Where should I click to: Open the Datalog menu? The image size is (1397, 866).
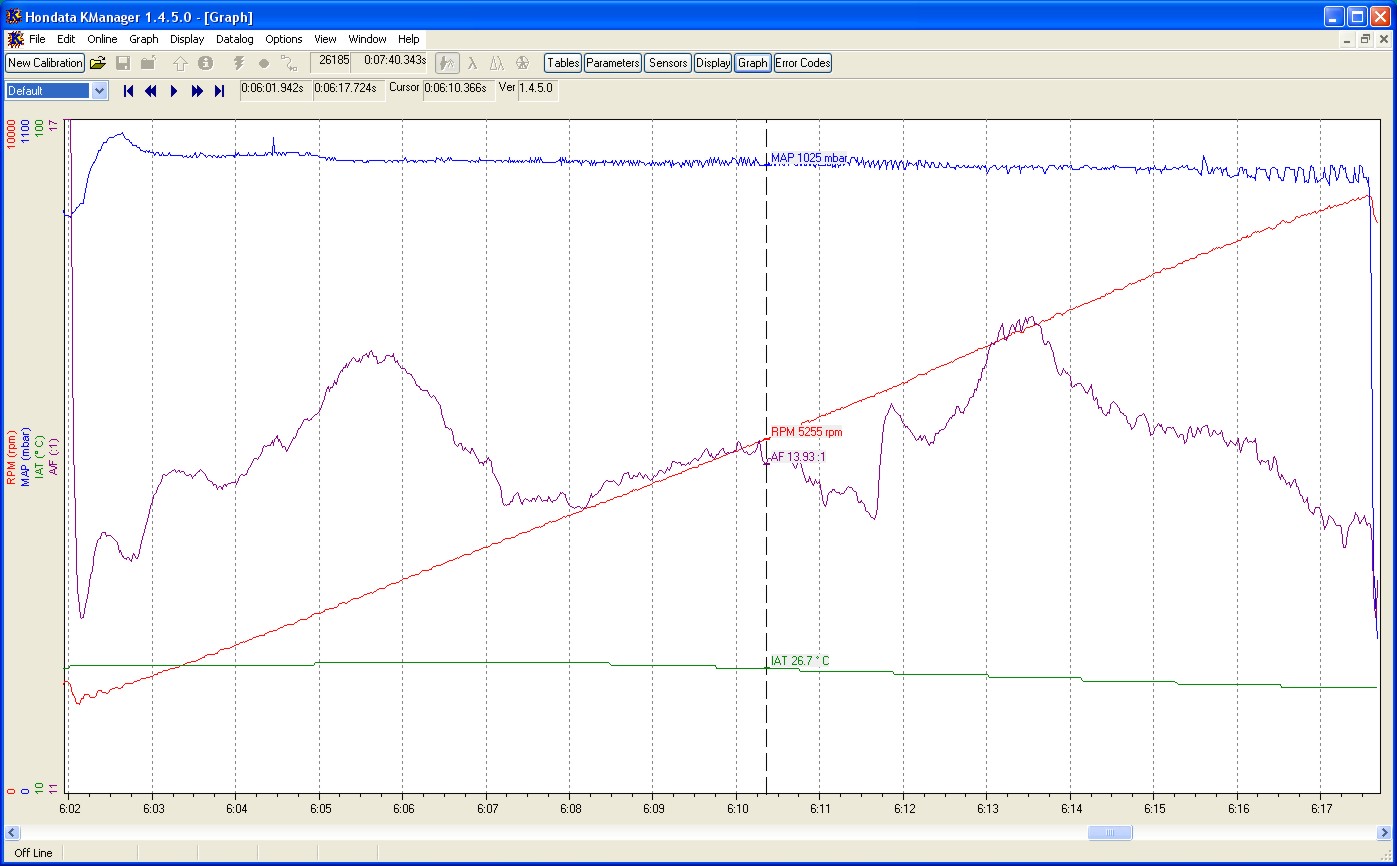tap(235, 39)
